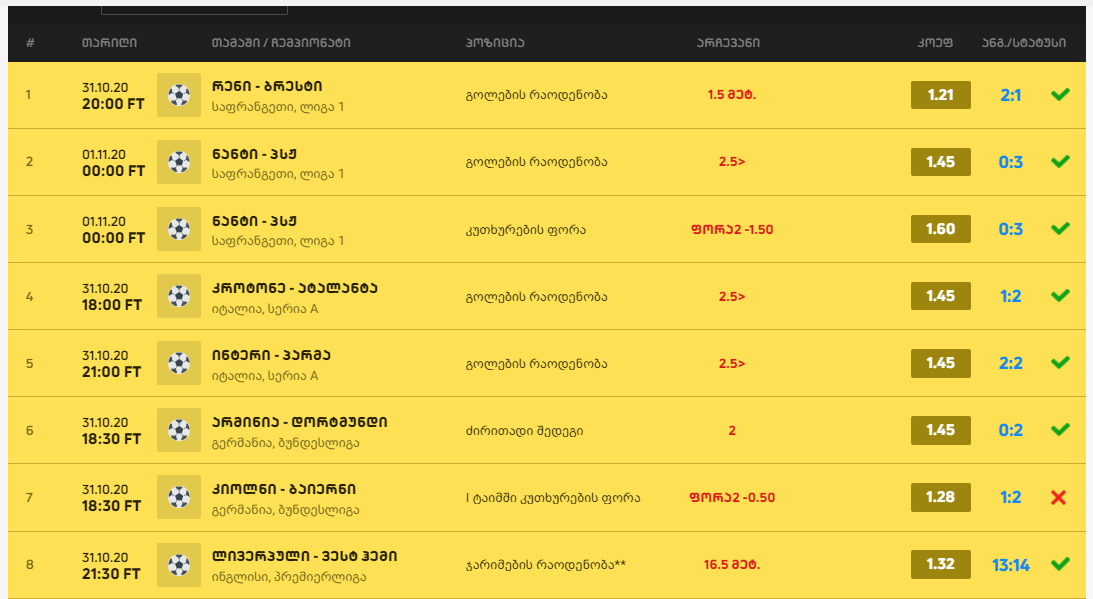The image size is (1093, 599).
Task: Click the ინტერი - პარმა match title
Action: click(271, 355)
